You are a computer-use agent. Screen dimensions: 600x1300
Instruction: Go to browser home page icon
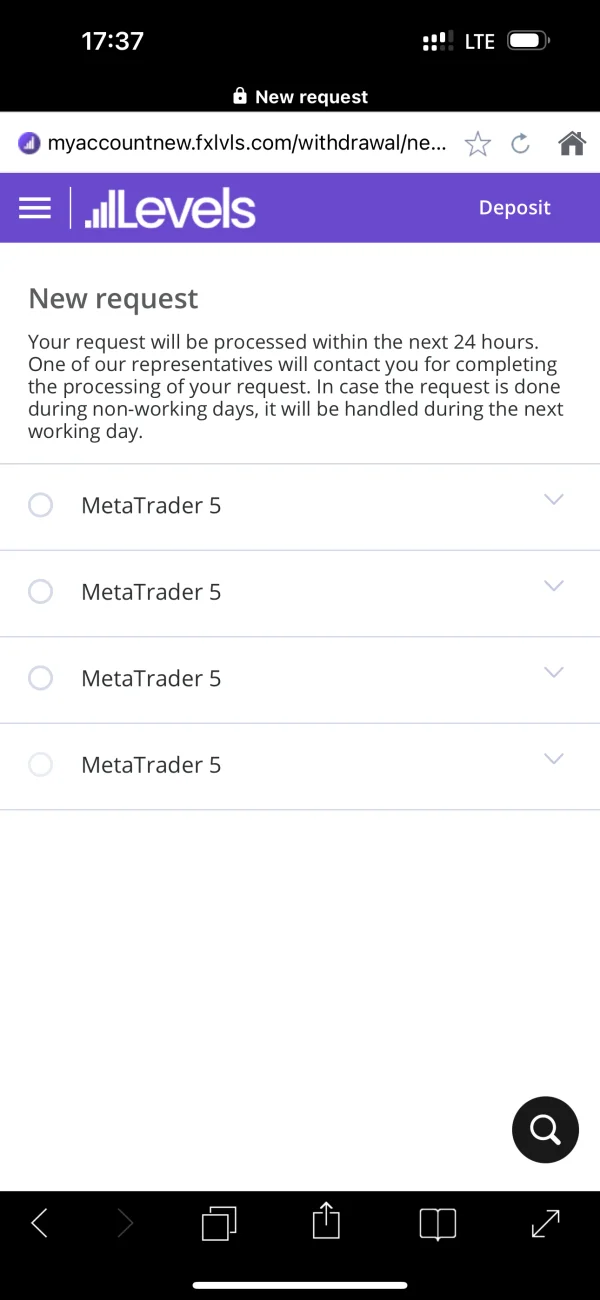tap(571, 144)
